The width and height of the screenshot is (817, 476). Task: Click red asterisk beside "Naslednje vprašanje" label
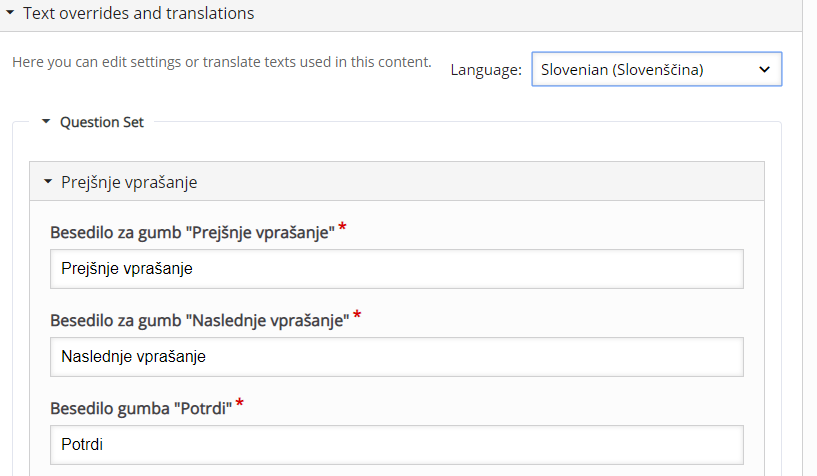357,315
